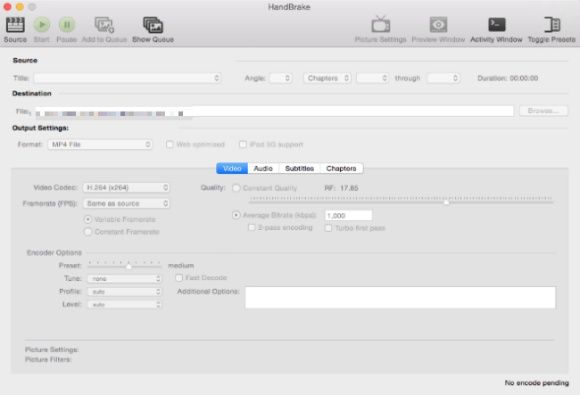Viewport: 580px width, 395px height.
Task: Click the 'Duration: 00:00:00' text
Action: click(508, 78)
